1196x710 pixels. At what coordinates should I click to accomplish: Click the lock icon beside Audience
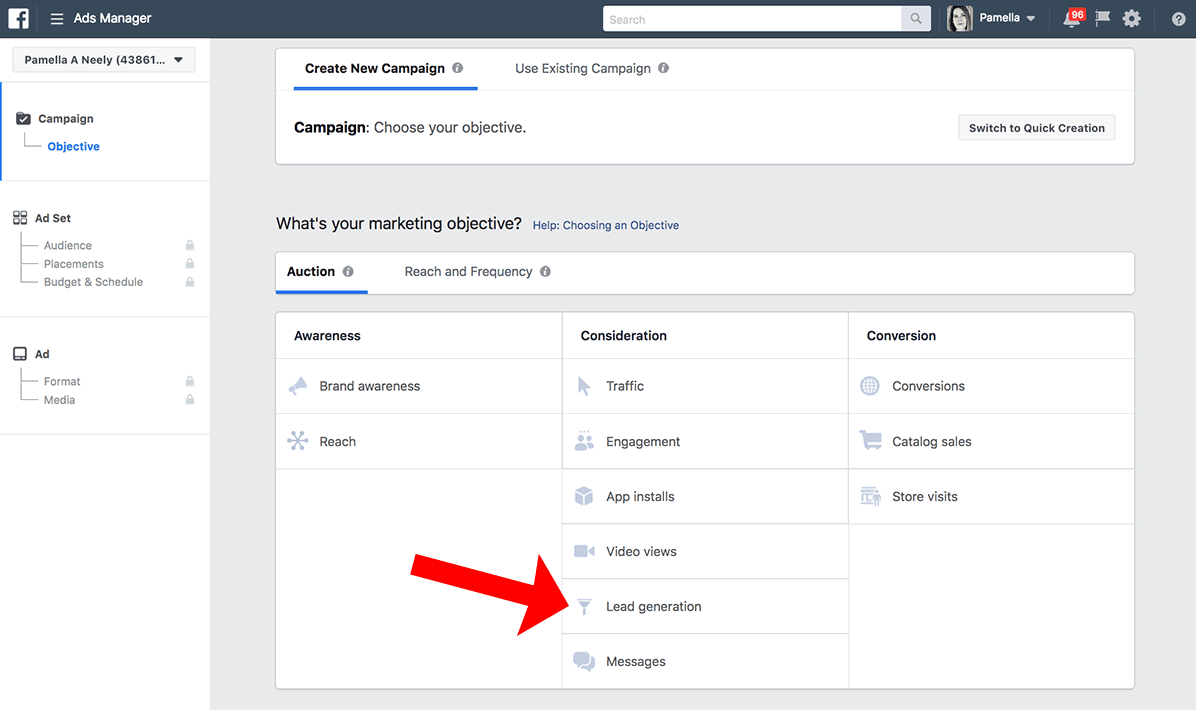190,245
